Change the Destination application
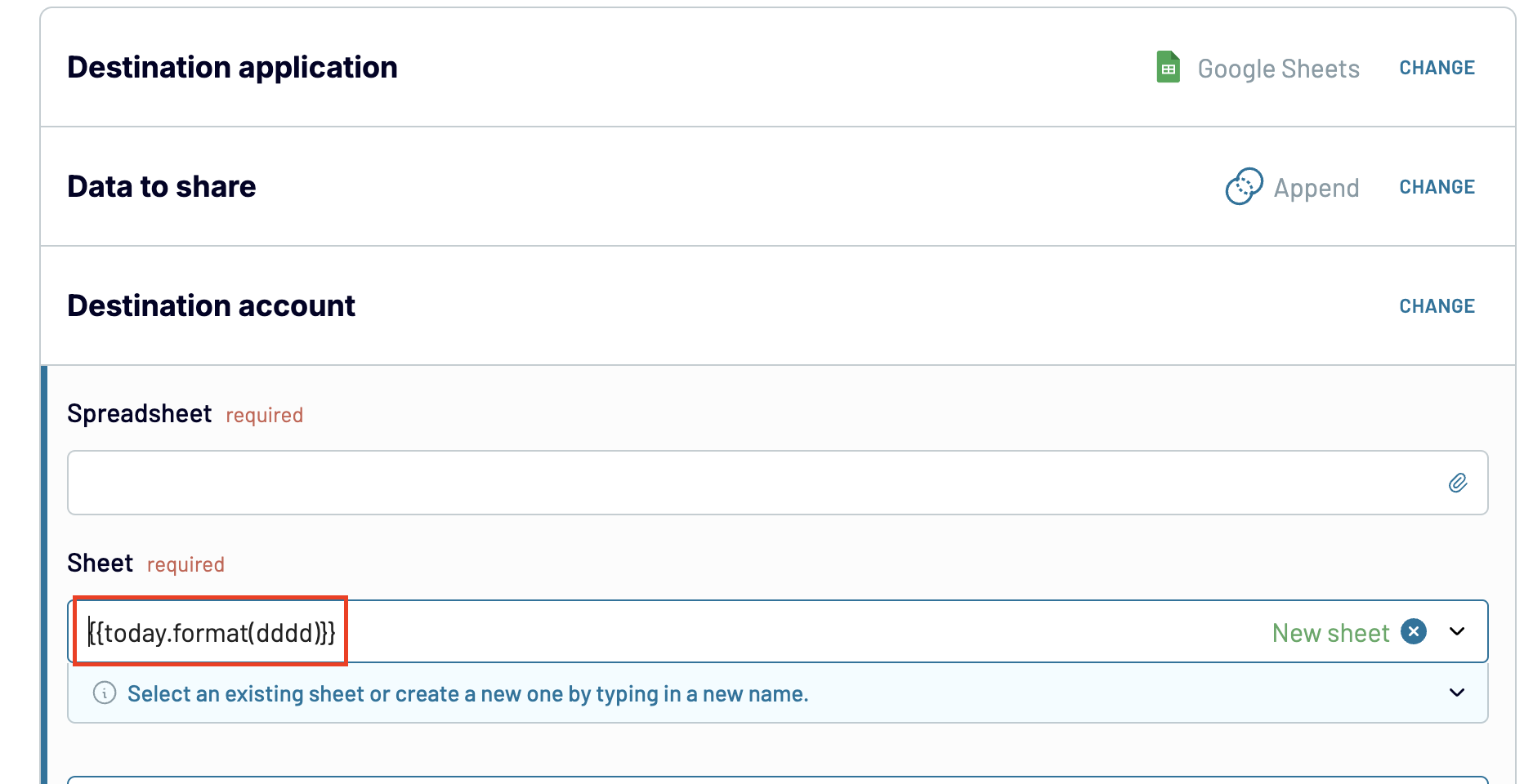The height and width of the screenshot is (784, 1533). (1437, 68)
